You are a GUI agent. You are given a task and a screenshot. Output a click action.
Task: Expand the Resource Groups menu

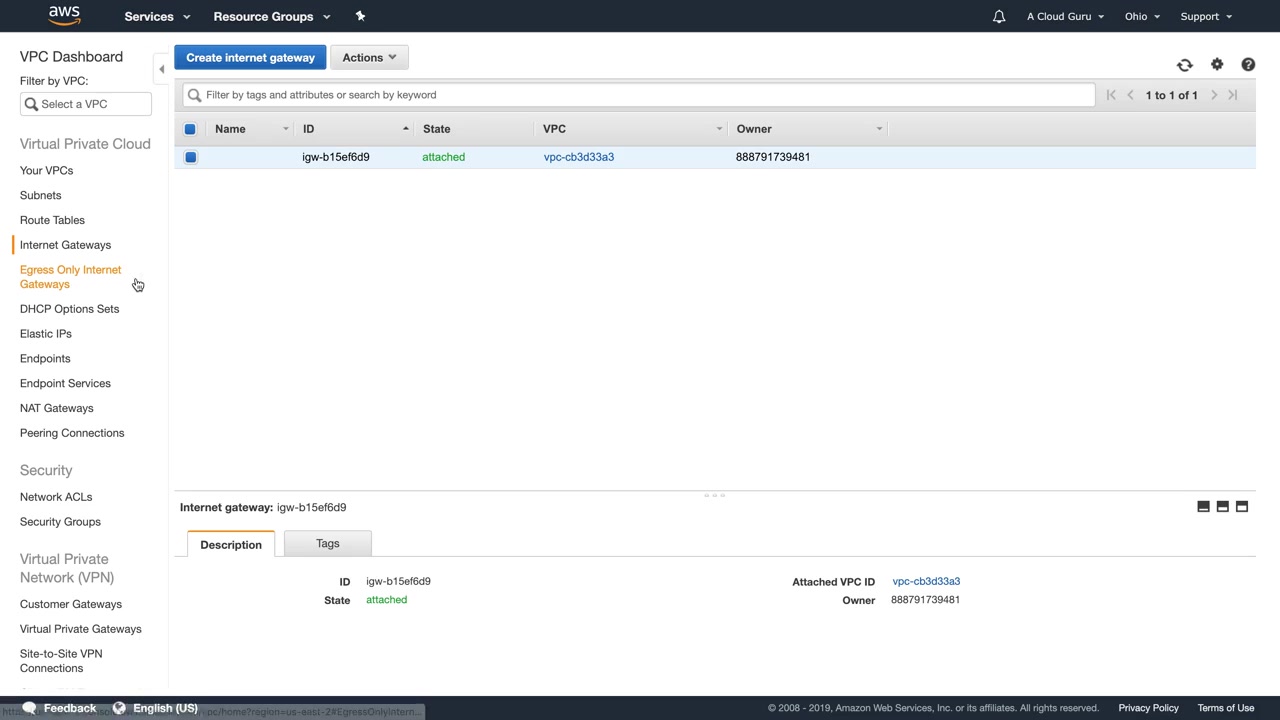coord(272,16)
